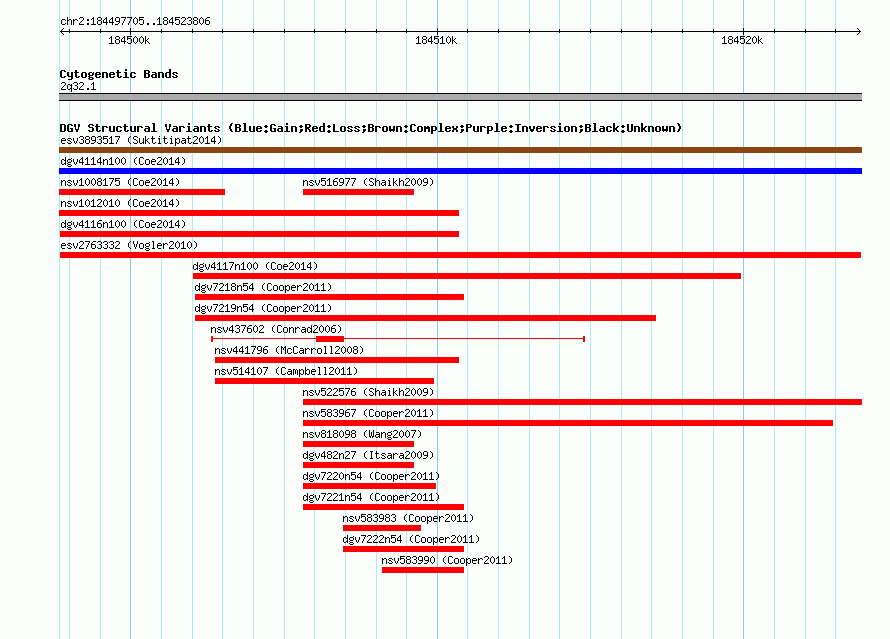Click the red bar under nsv1012010
Viewport: 890px width, 639px height.
[259, 213]
